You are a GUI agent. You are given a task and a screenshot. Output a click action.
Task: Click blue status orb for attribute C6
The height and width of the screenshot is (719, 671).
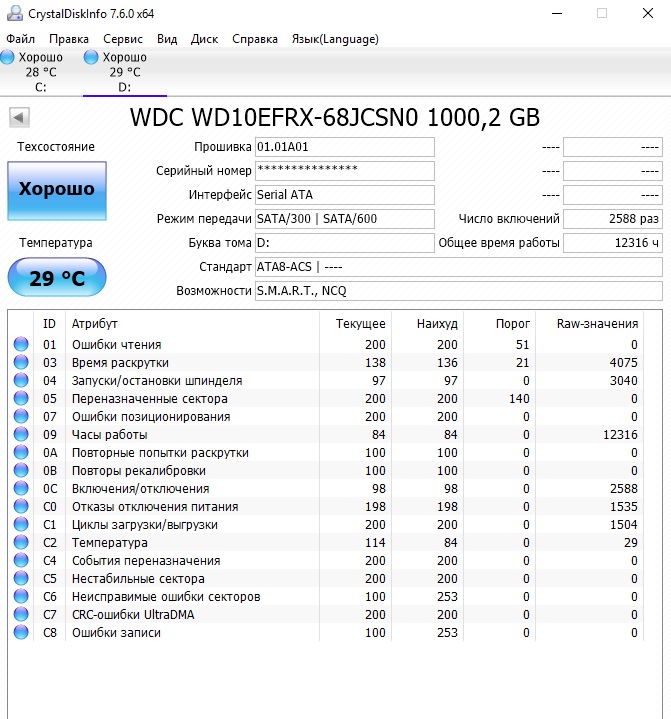pyautogui.click(x=21, y=596)
